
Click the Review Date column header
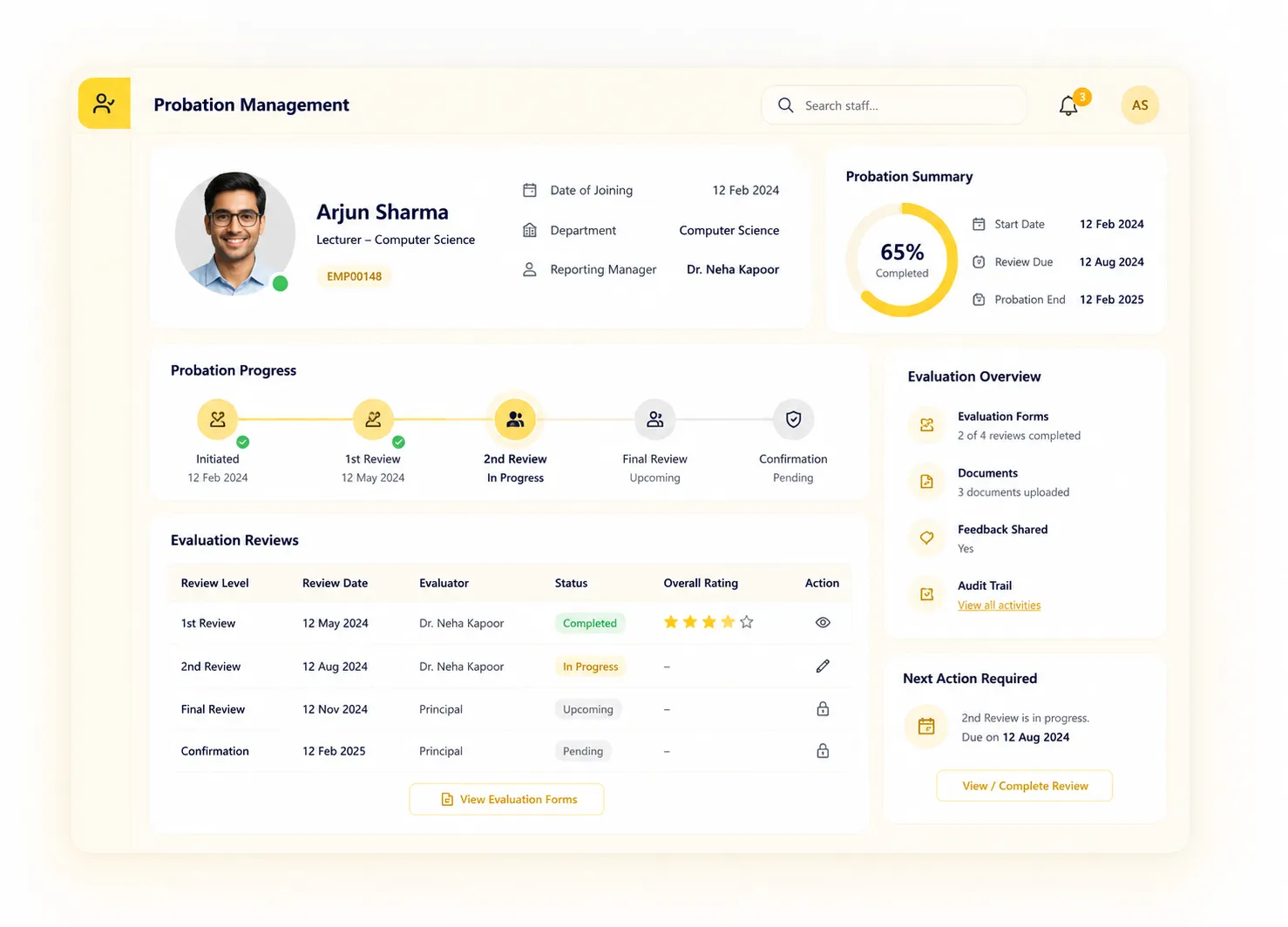tap(335, 583)
